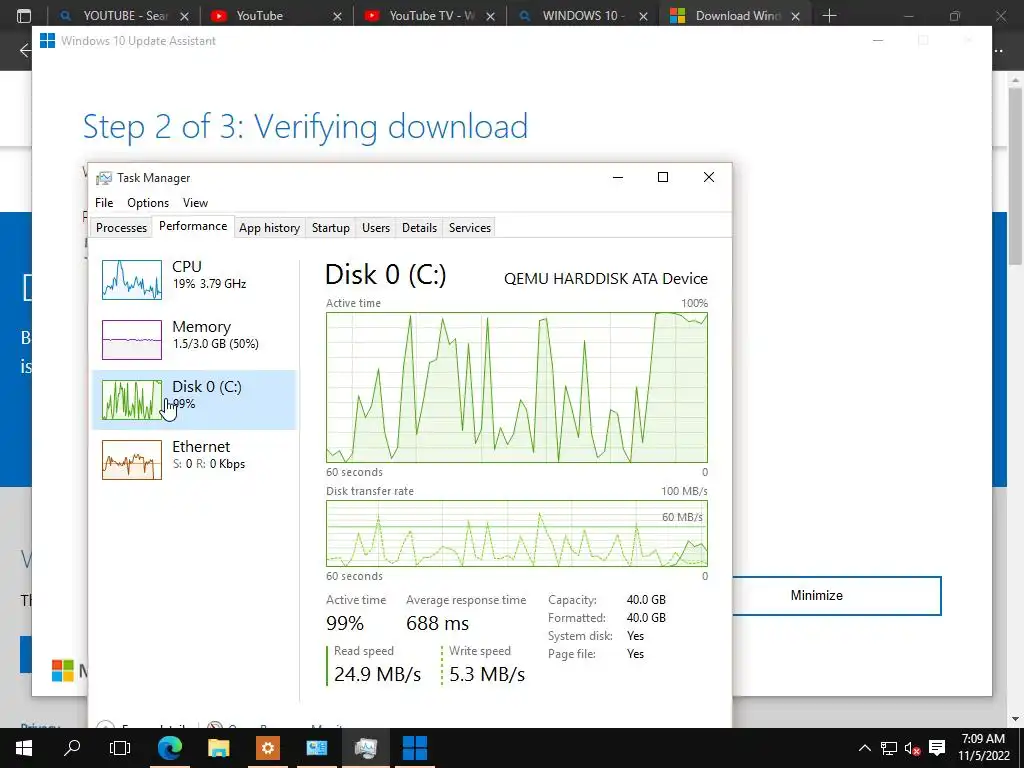This screenshot has height=768, width=1024.
Task: Click the Task Manager title bar icon
Action: (x=104, y=178)
